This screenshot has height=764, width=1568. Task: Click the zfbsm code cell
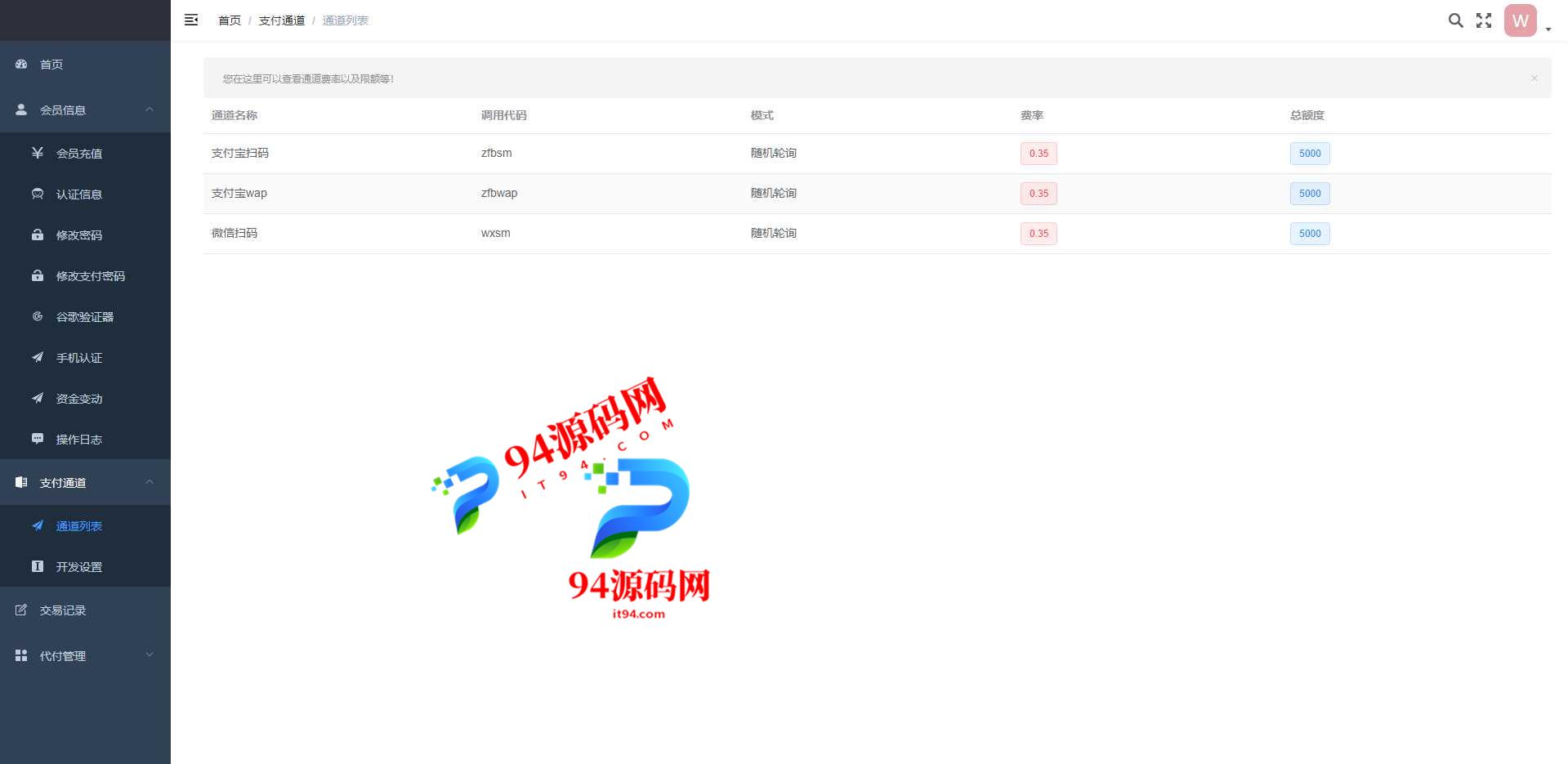(497, 153)
